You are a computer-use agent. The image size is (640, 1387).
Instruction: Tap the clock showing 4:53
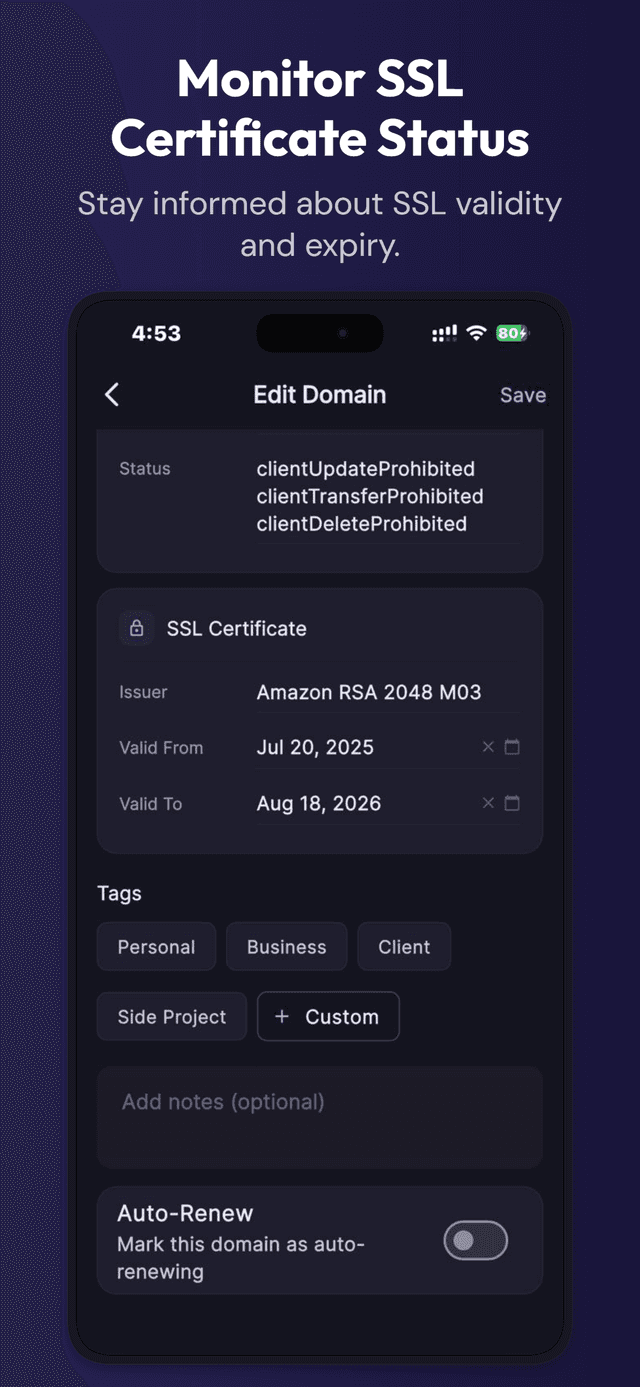pyautogui.click(x=156, y=333)
